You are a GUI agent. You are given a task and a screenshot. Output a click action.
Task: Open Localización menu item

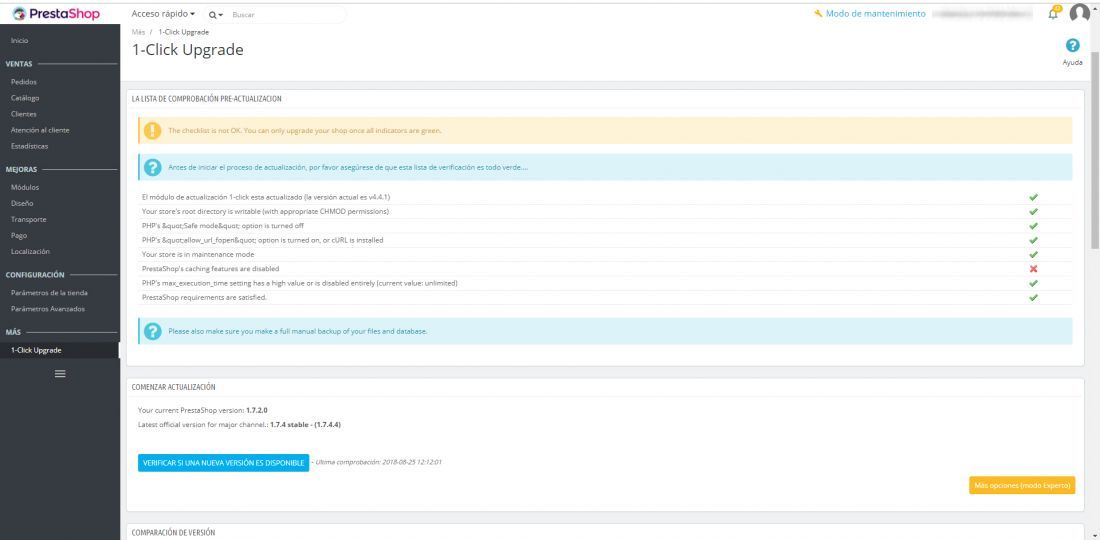point(30,251)
